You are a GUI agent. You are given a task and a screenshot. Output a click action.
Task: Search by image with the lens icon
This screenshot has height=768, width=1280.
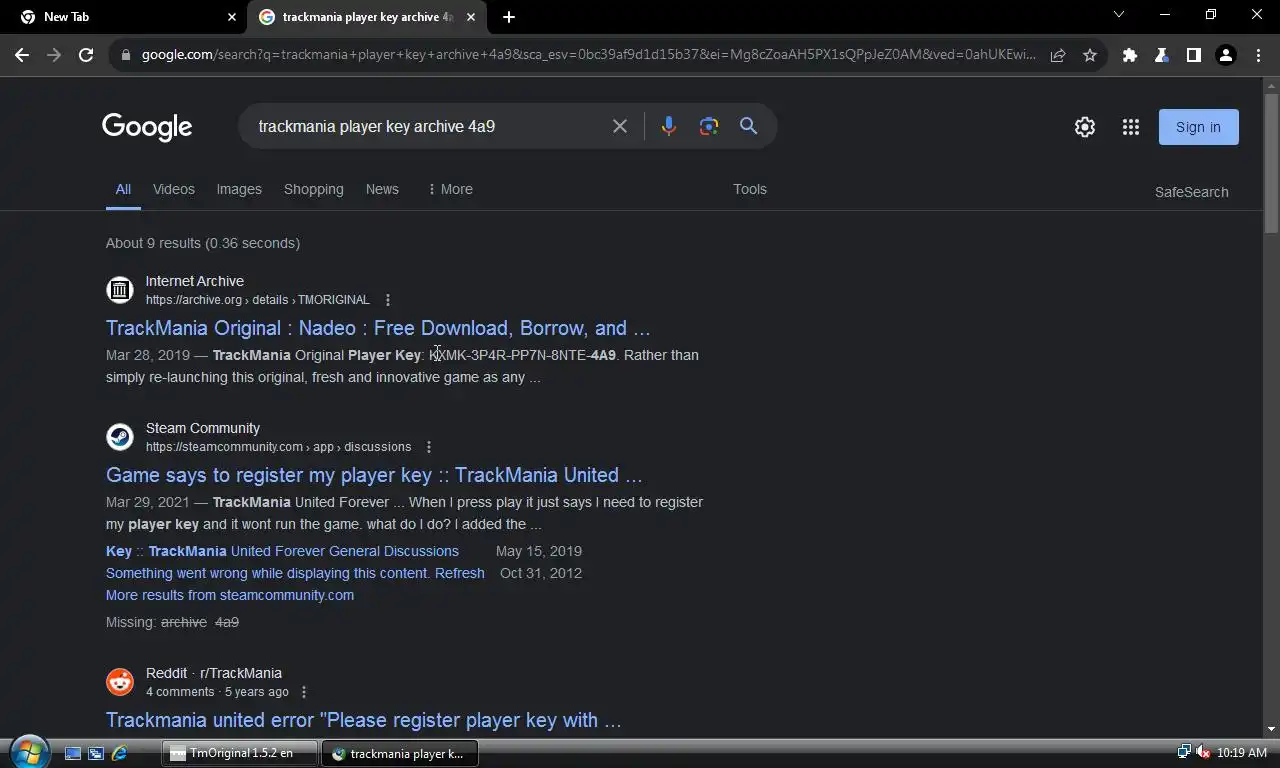[x=709, y=126]
